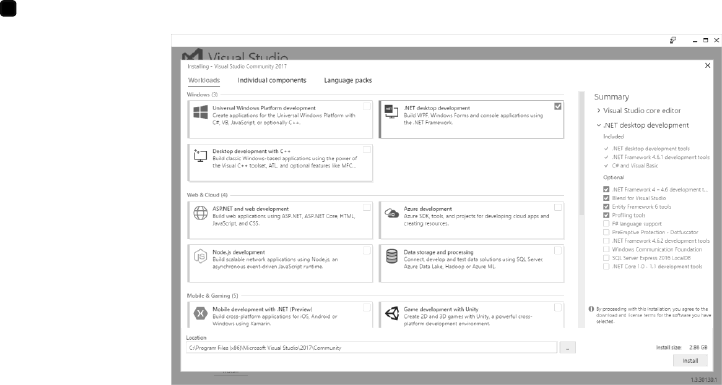Screen dimensions: 722x385
Task: Click the Unity game development icon
Action: [x=391, y=313]
